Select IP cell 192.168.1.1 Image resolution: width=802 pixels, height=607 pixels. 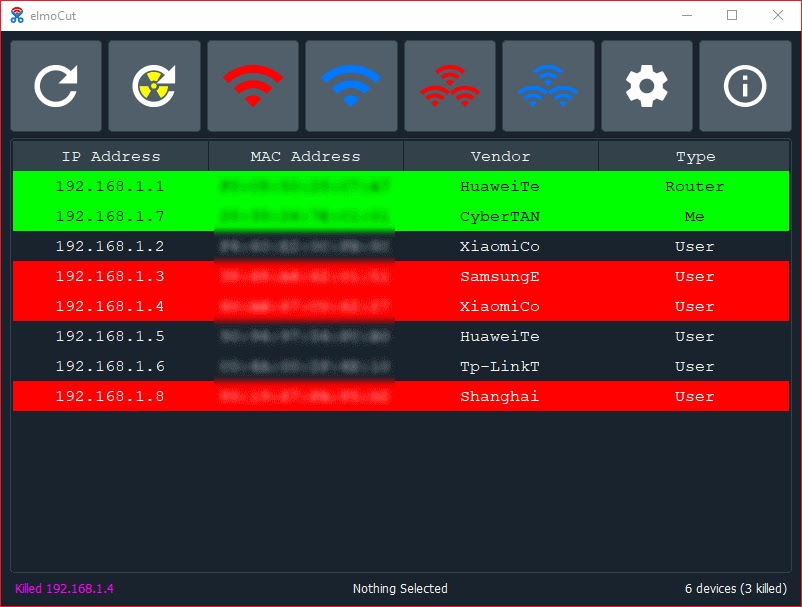point(110,186)
